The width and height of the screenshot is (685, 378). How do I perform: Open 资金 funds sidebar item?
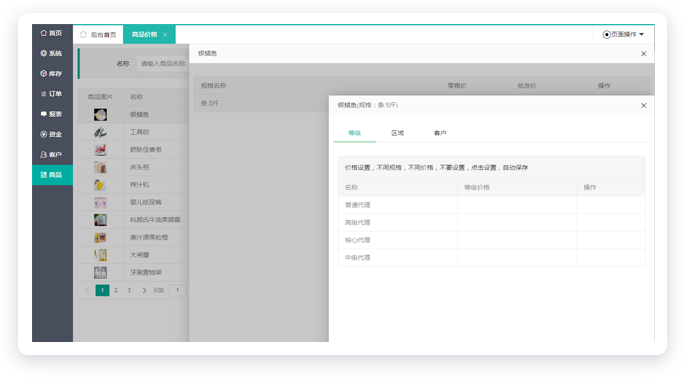(52, 134)
